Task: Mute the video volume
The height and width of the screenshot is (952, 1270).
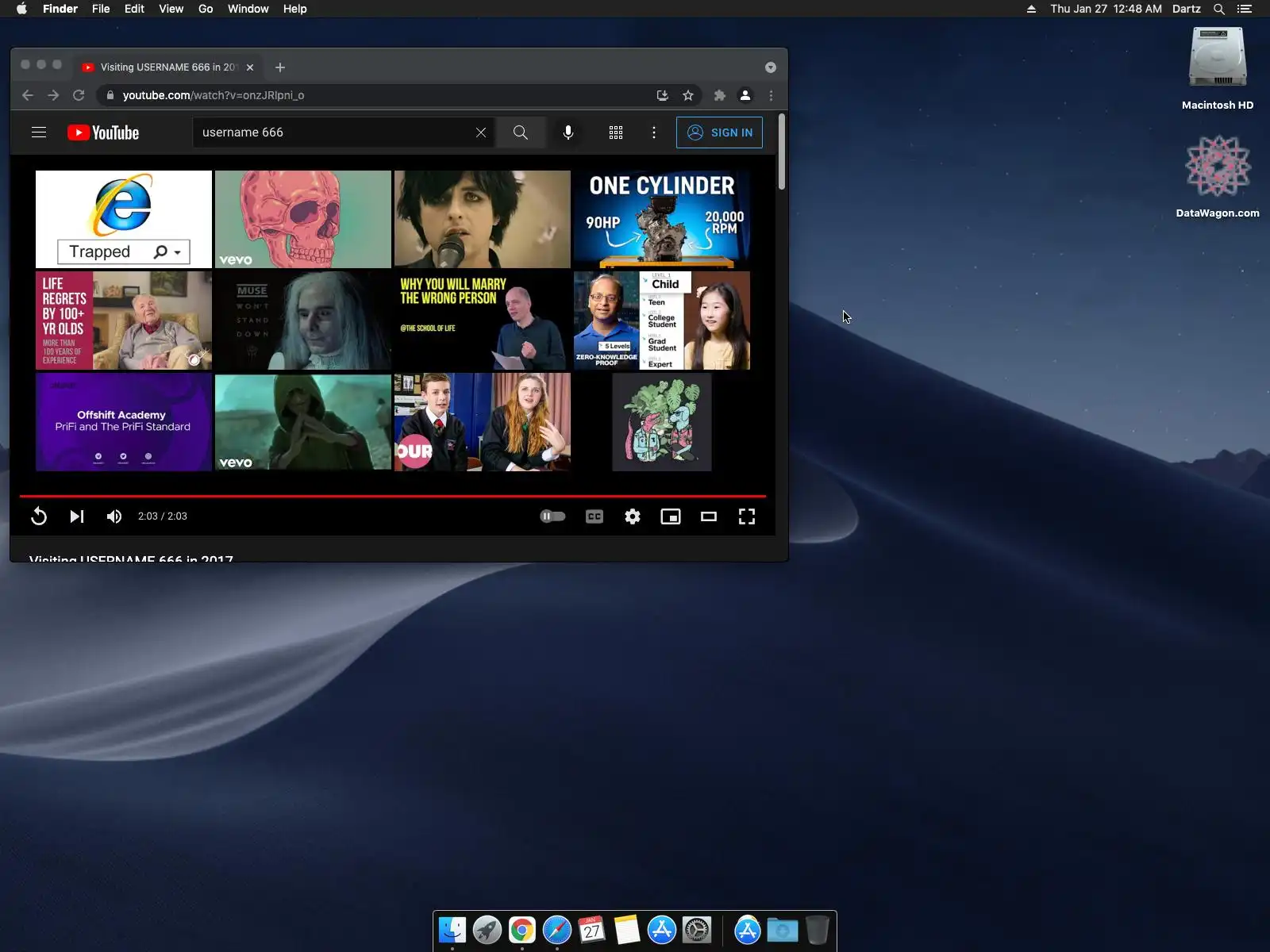Action: (x=114, y=516)
